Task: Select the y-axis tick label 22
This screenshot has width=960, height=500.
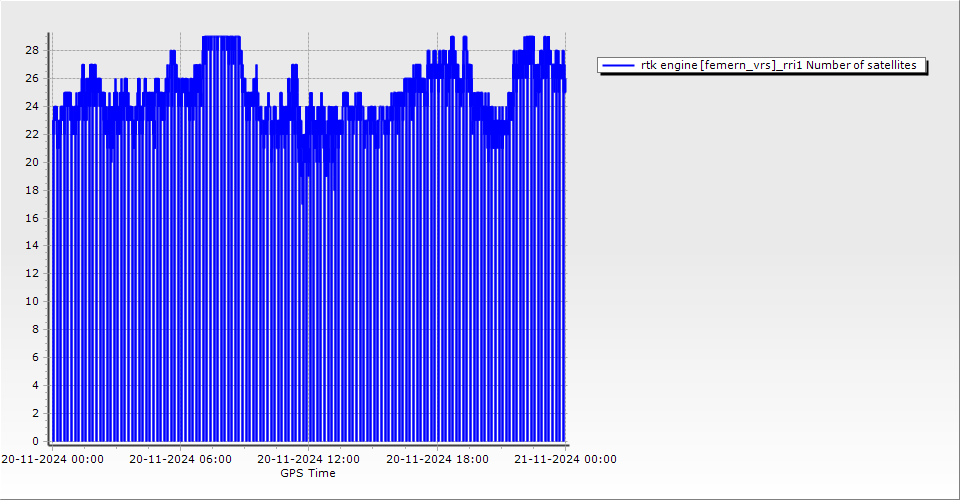Action: tap(32, 134)
